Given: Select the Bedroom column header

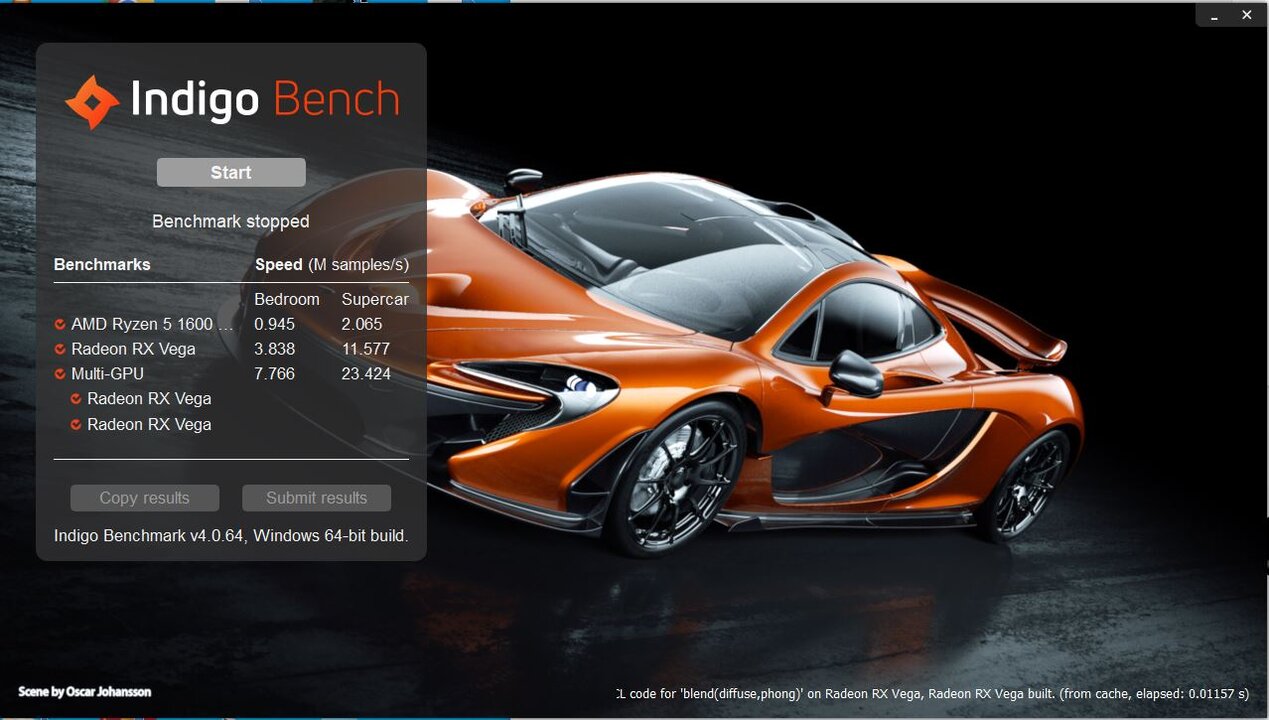Looking at the screenshot, I should tap(287, 299).
